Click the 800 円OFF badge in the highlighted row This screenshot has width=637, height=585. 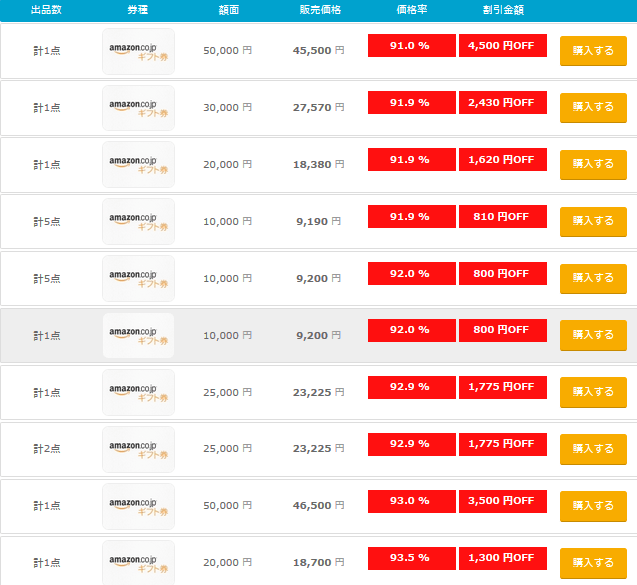click(x=503, y=330)
